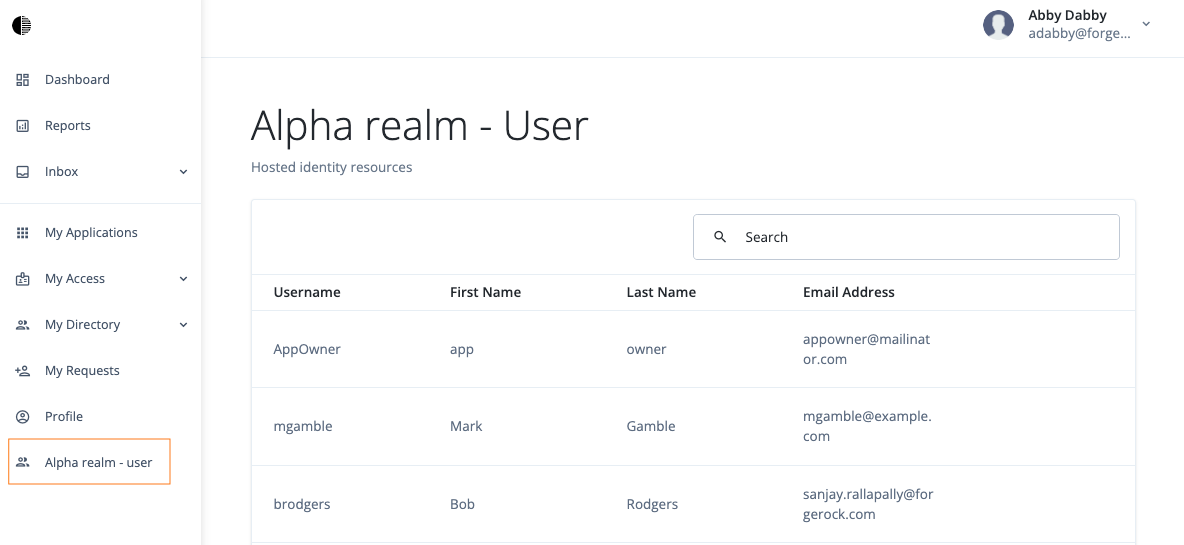The height and width of the screenshot is (545, 1184).
Task: Expand the My Access submenu chevron
Action: pyautogui.click(x=183, y=279)
